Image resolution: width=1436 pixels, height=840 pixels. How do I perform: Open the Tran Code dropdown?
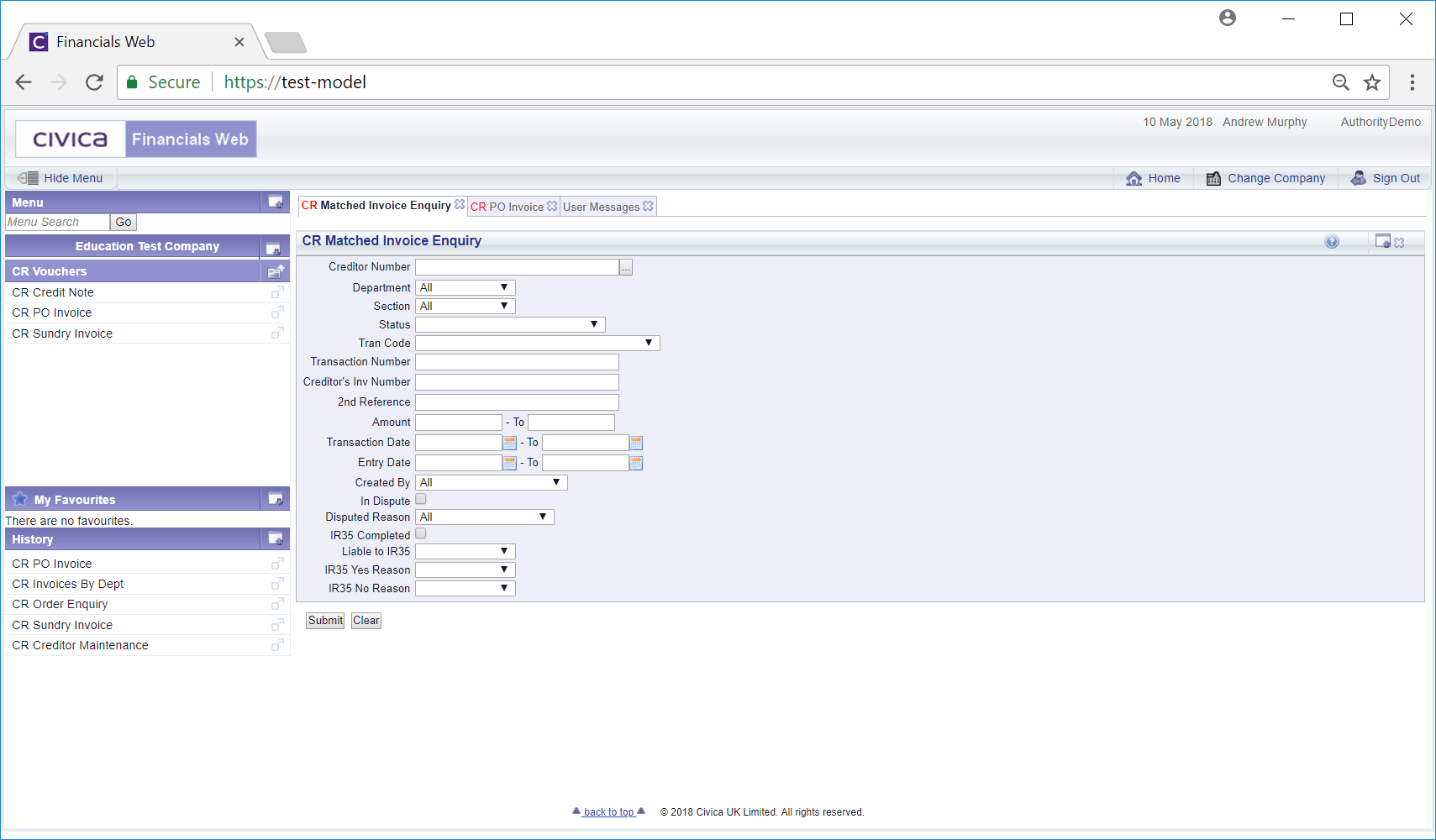(537, 343)
